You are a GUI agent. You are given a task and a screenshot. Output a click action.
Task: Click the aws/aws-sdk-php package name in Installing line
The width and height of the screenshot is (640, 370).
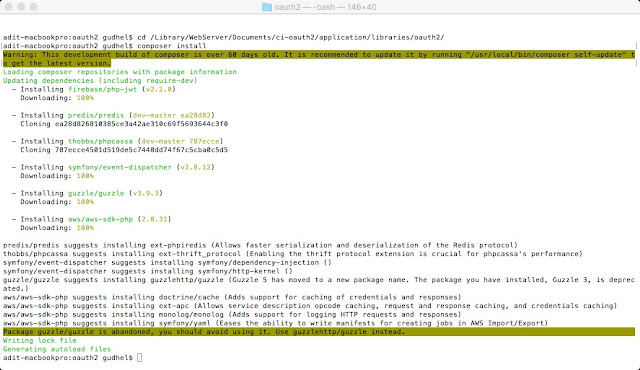pyautogui.click(x=100, y=219)
